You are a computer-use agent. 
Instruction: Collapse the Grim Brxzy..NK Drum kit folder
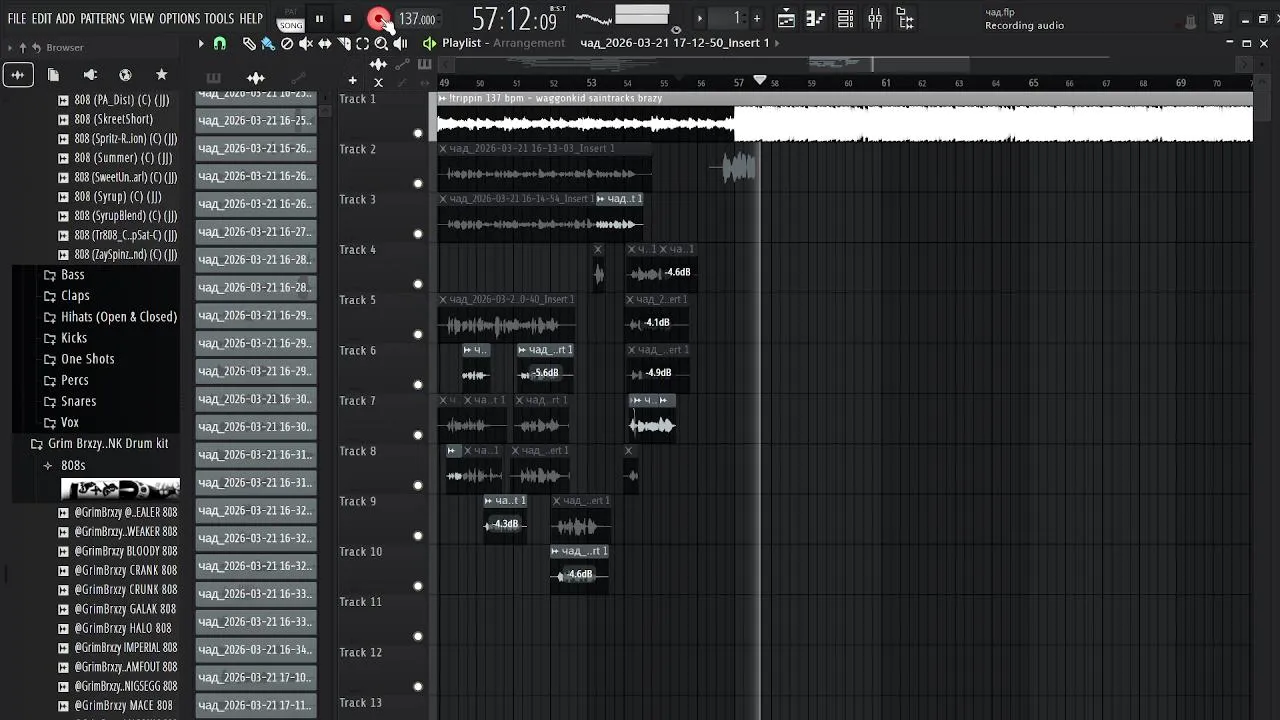(107, 443)
